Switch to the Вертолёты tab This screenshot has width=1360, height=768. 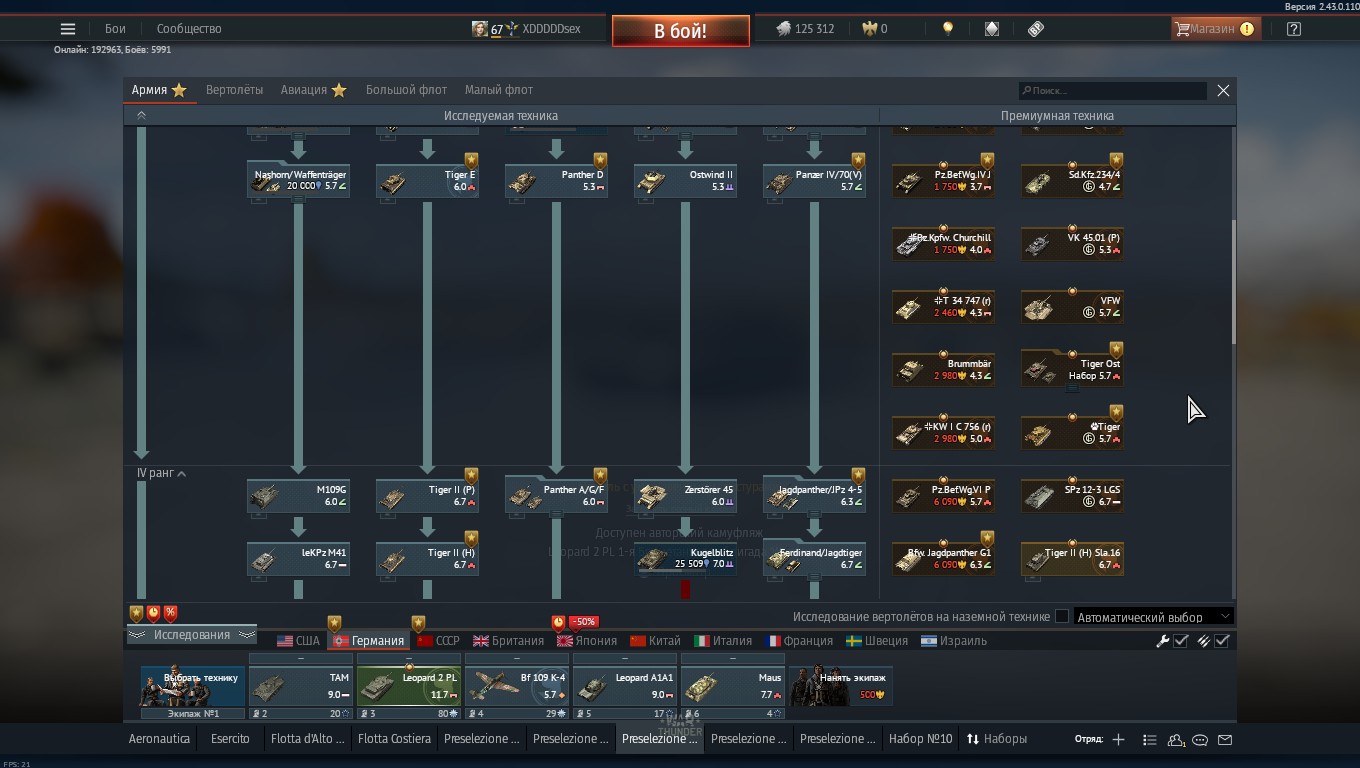click(x=235, y=90)
